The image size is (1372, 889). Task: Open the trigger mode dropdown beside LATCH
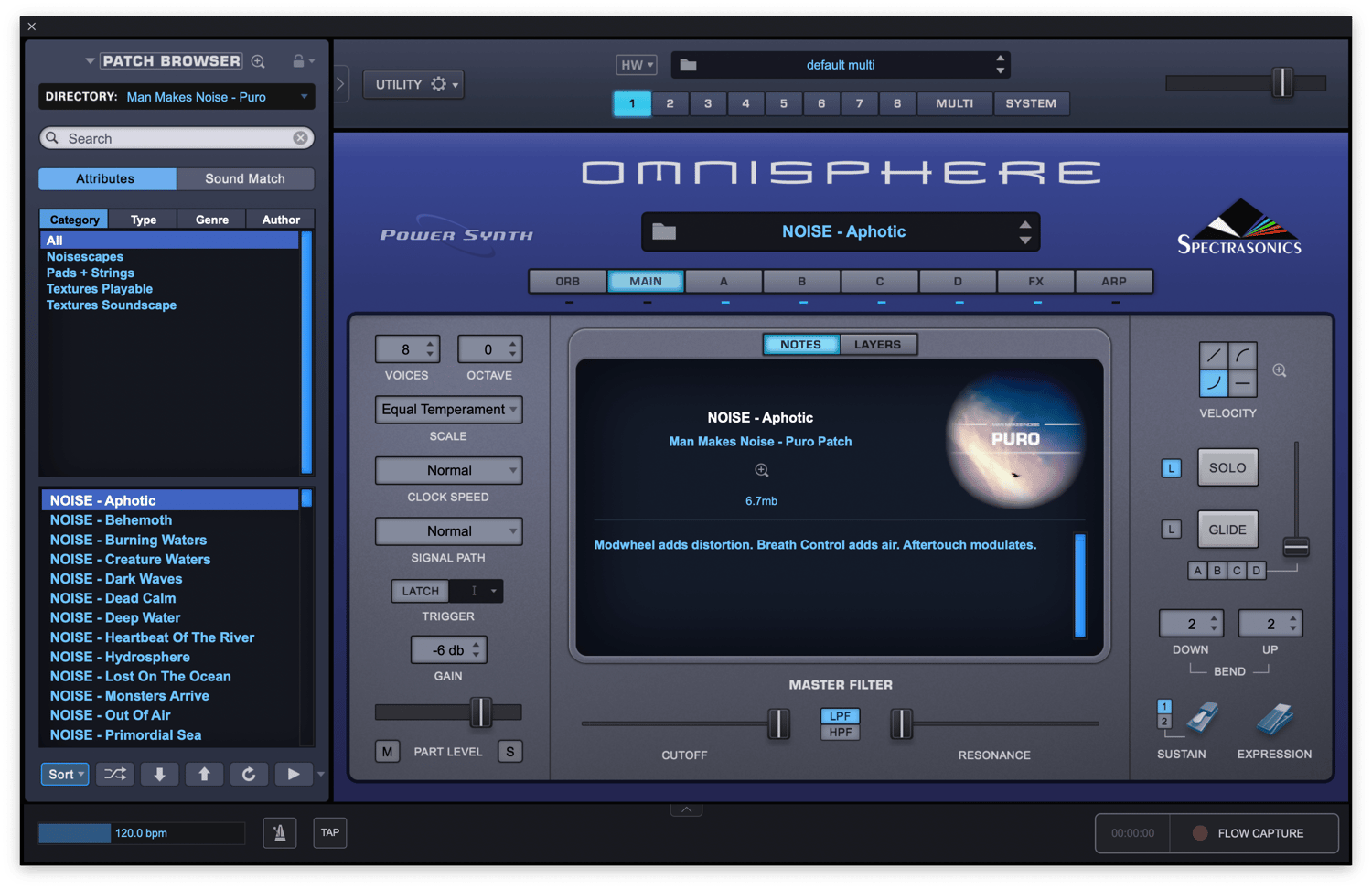(477, 591)
